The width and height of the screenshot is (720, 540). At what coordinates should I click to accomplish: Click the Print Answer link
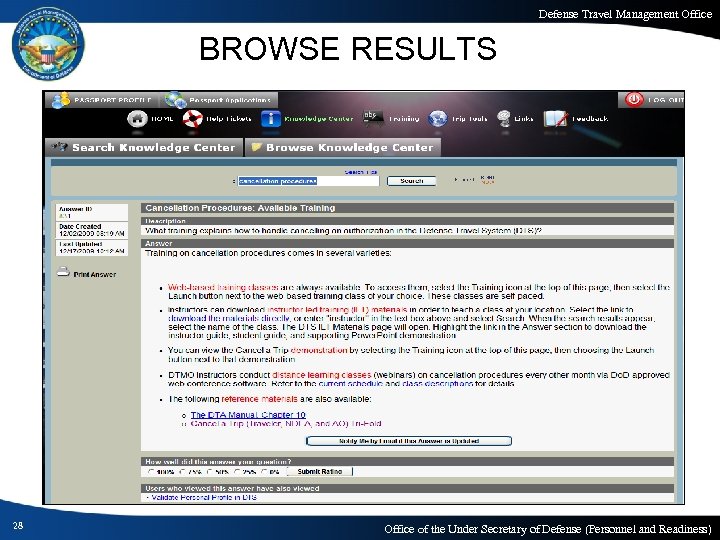95,275
